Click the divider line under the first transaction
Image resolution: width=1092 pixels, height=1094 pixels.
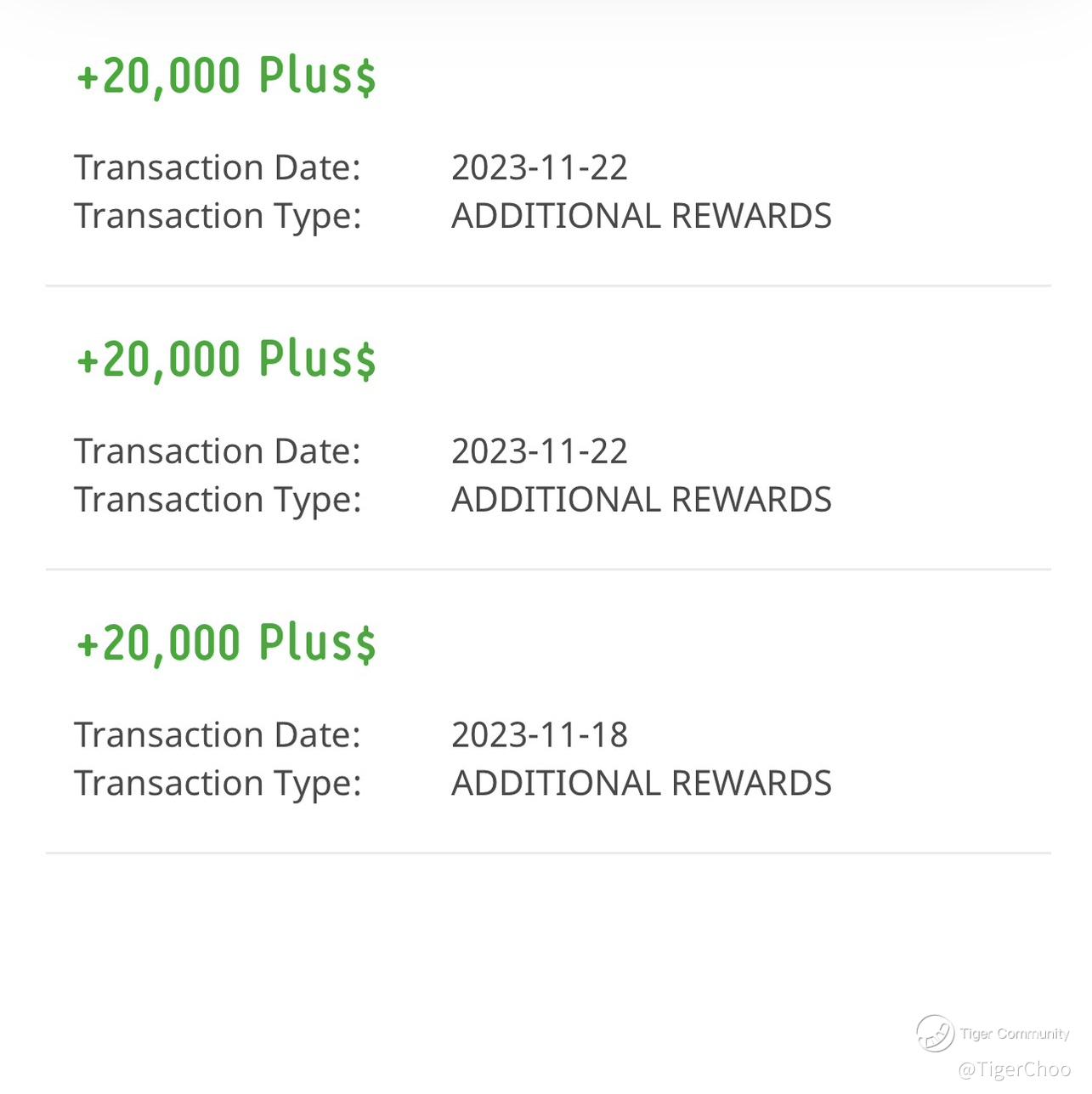tap(548, 286)
